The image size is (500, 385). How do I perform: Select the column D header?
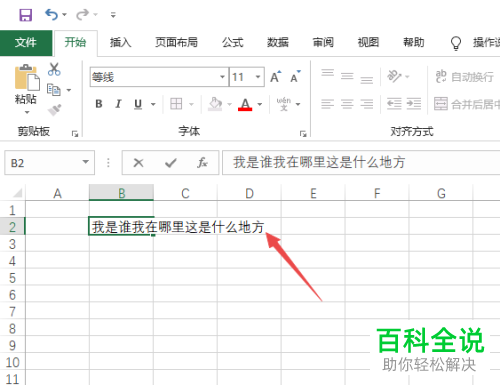[249, 193]
